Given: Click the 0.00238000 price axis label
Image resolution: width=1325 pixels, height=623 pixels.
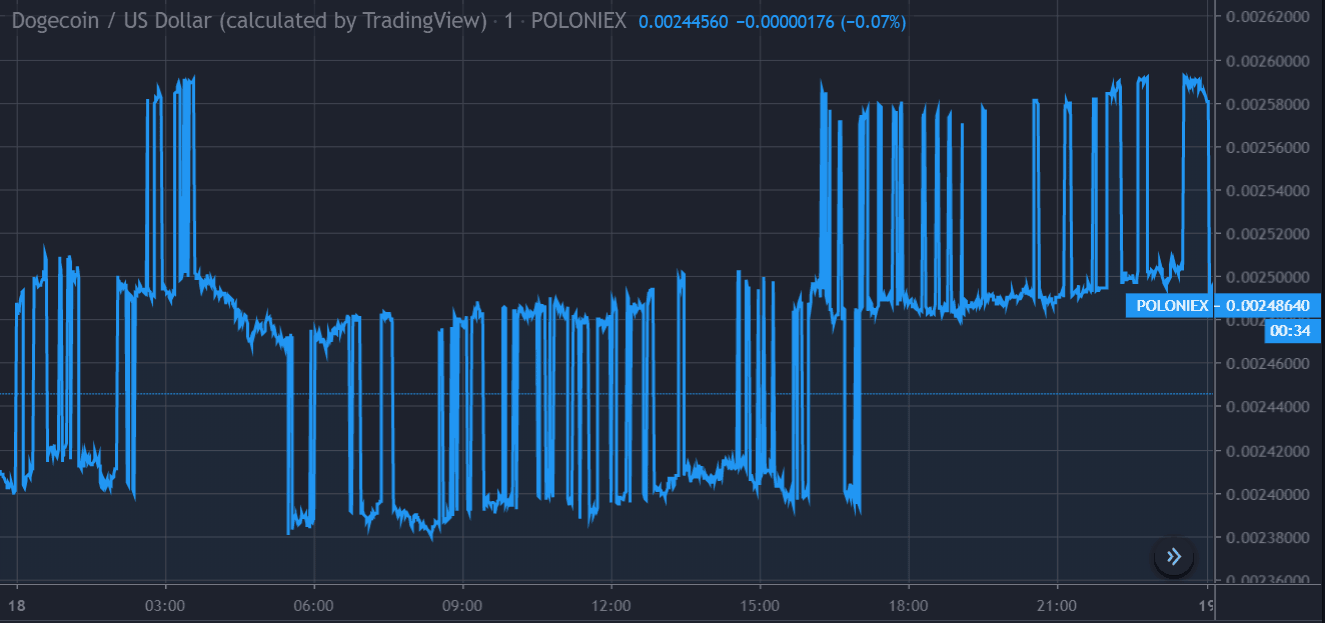Looking at the screenshot, I should click(x=1267, y=537).
